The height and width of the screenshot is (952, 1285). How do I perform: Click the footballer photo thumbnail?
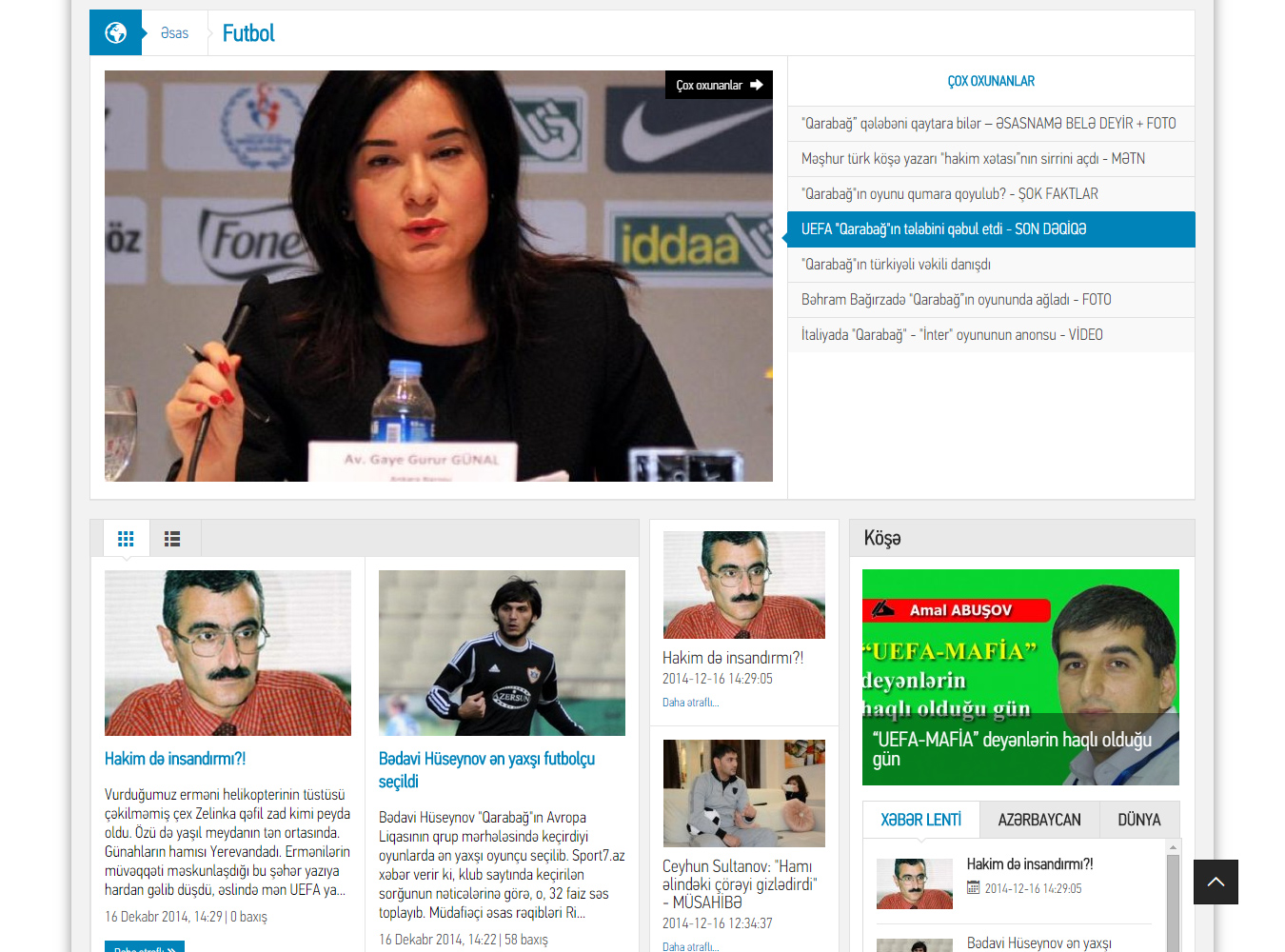tap(502, 653)
